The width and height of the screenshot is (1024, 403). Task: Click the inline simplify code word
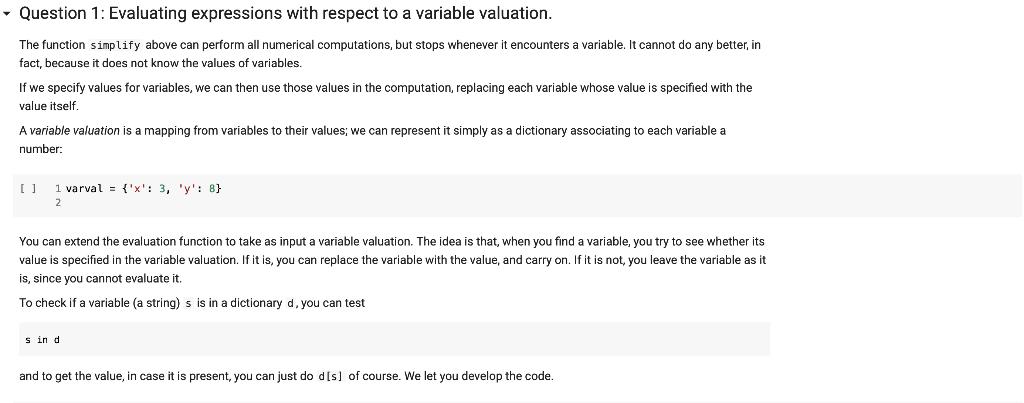coord(115,45)
